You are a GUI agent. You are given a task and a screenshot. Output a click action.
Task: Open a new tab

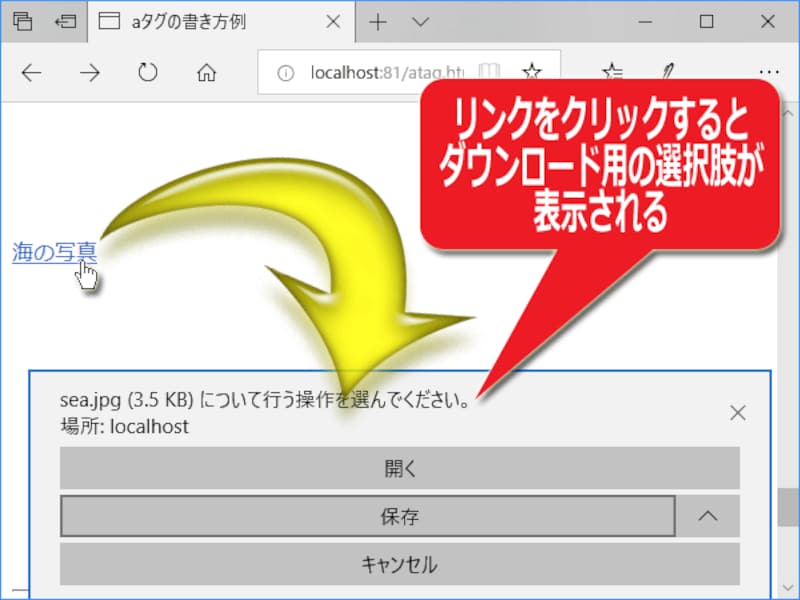377,20
